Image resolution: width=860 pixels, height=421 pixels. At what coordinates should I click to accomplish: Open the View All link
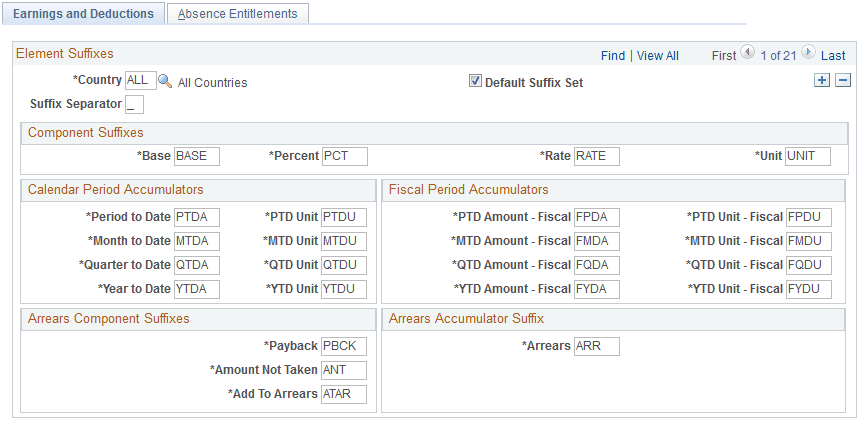point(658,56)
